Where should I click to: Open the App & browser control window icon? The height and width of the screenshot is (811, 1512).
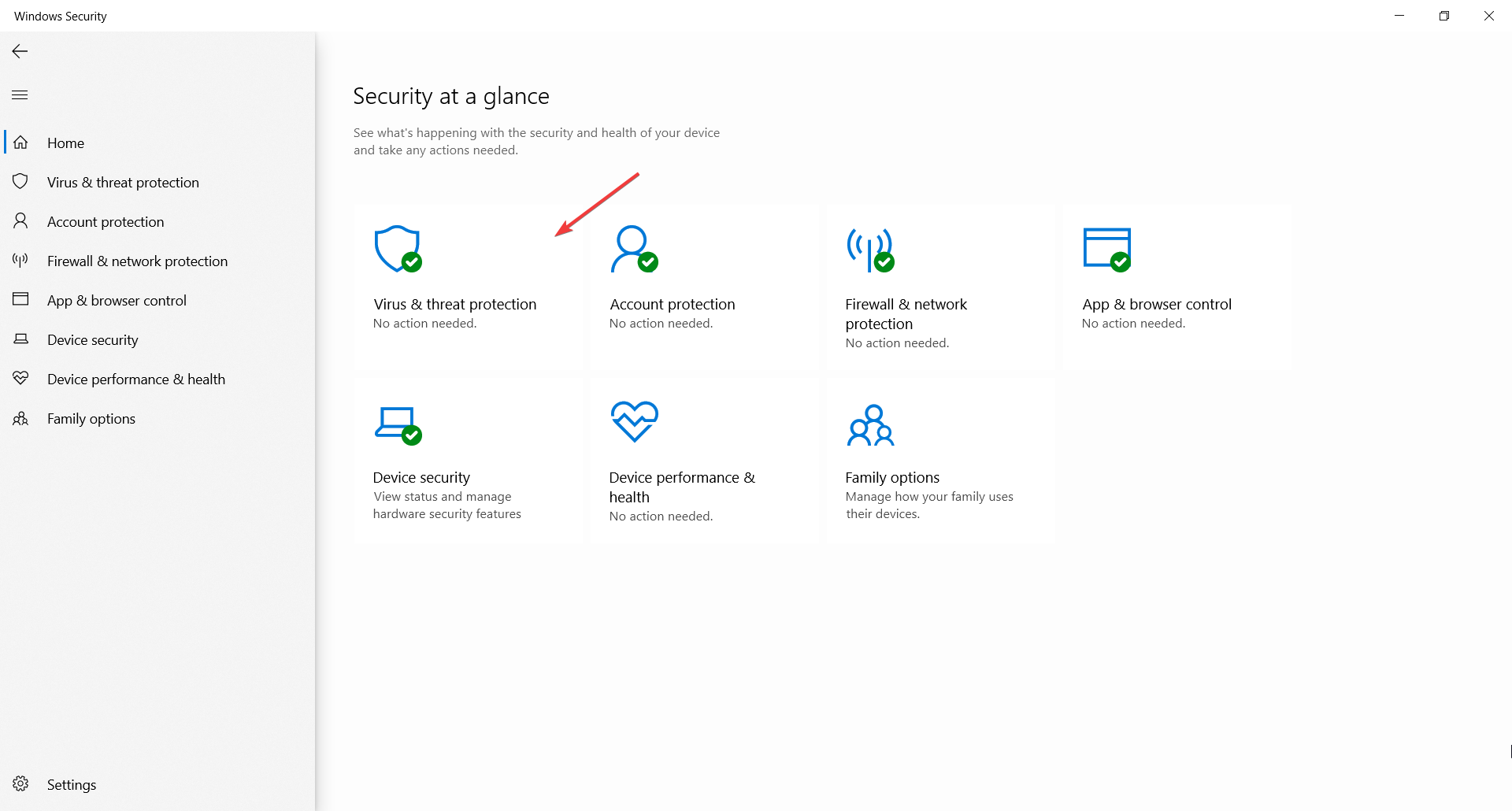(1106, 249)
